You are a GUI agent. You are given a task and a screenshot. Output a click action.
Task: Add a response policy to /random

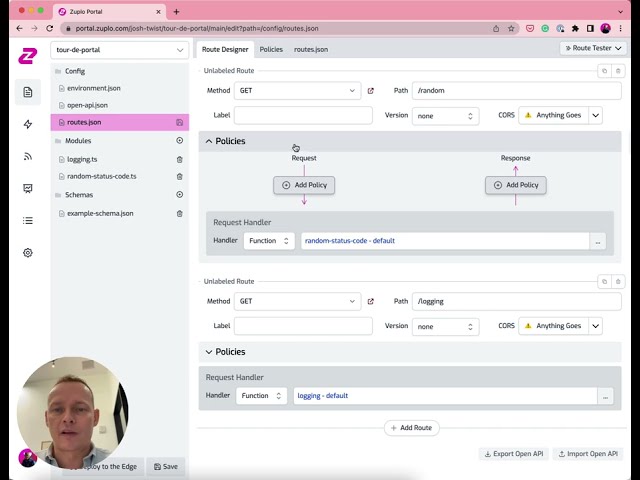pos(516,185)
